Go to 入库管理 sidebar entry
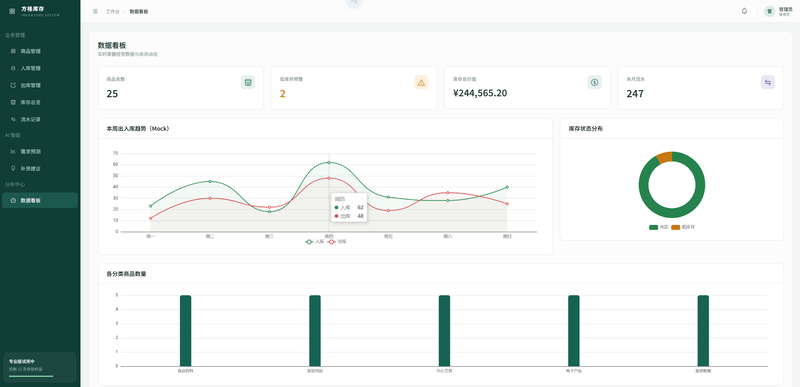This screenshot has height=387, width=800. click(x=40, y=68)
